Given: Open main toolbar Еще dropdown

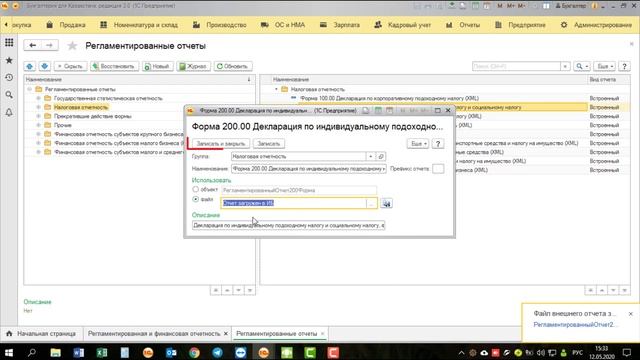Looking at the screenshot, I should (604, 66).
